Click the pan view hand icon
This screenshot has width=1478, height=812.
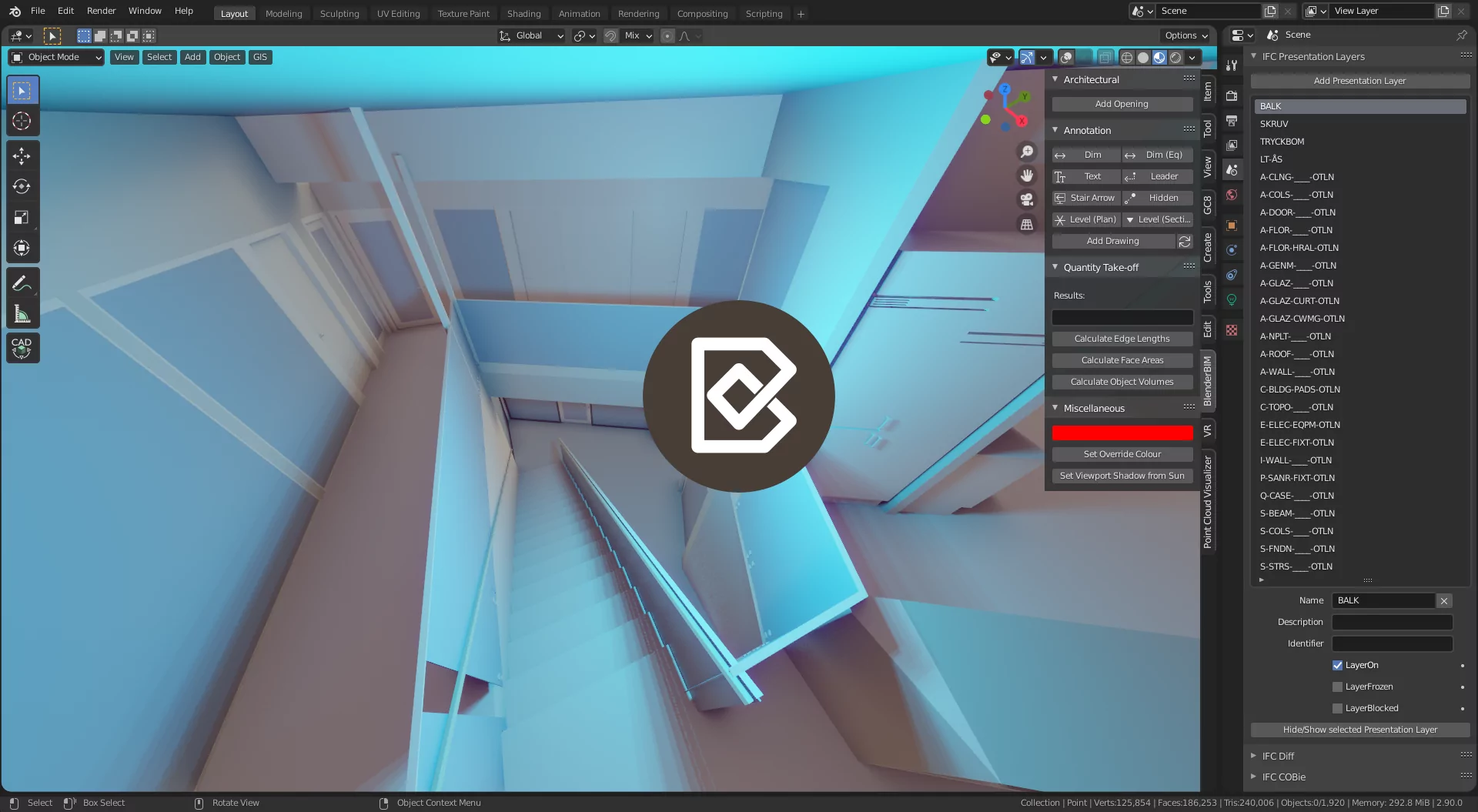coord(1027,175)
